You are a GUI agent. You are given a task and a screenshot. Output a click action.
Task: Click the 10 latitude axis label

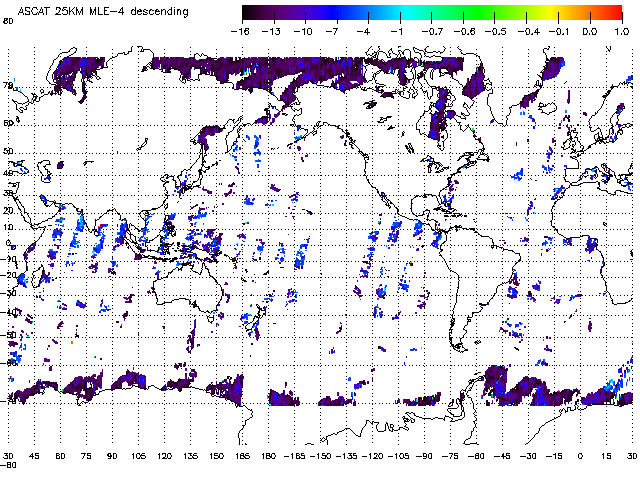tap(8, 227)
